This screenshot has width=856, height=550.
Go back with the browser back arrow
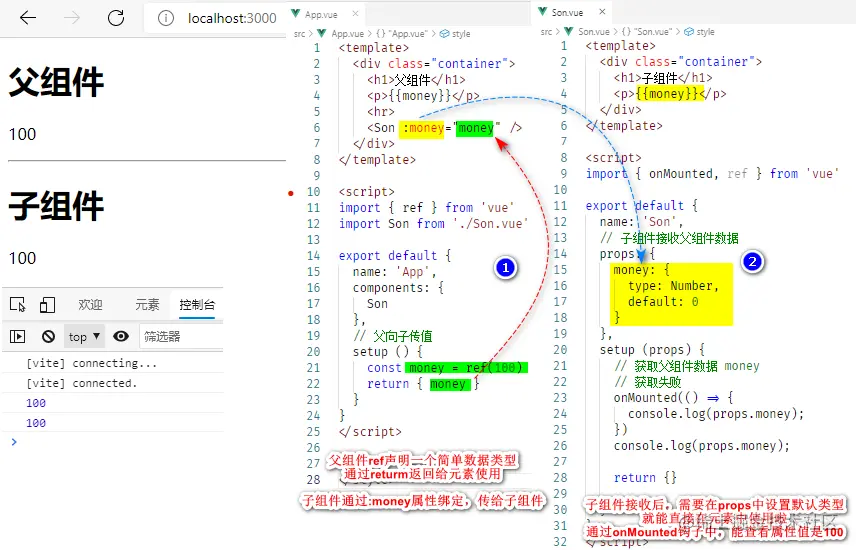(x=28, y=18)
